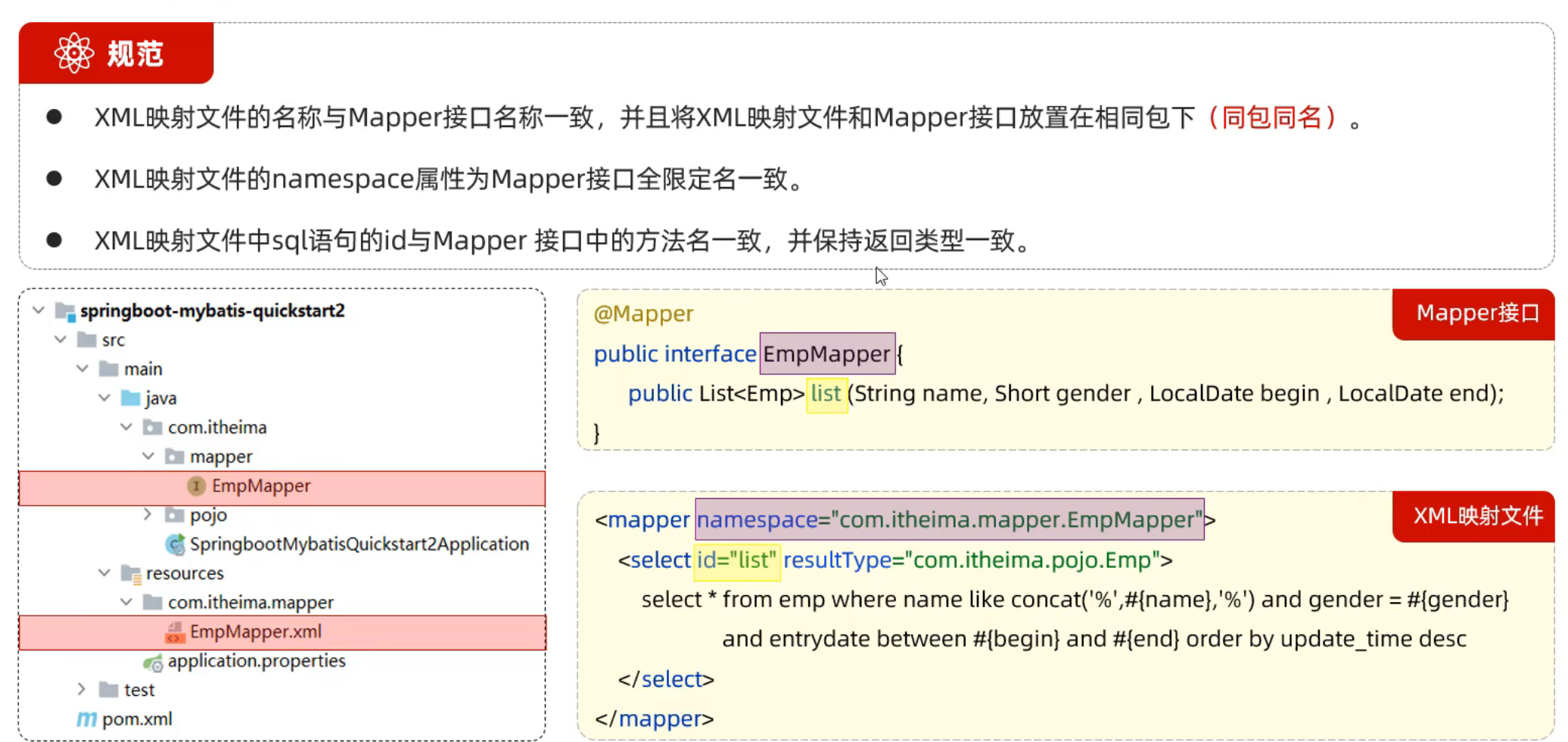
Task: Click the highlighted EmpMapper interface name
Action: pos(826,354)
